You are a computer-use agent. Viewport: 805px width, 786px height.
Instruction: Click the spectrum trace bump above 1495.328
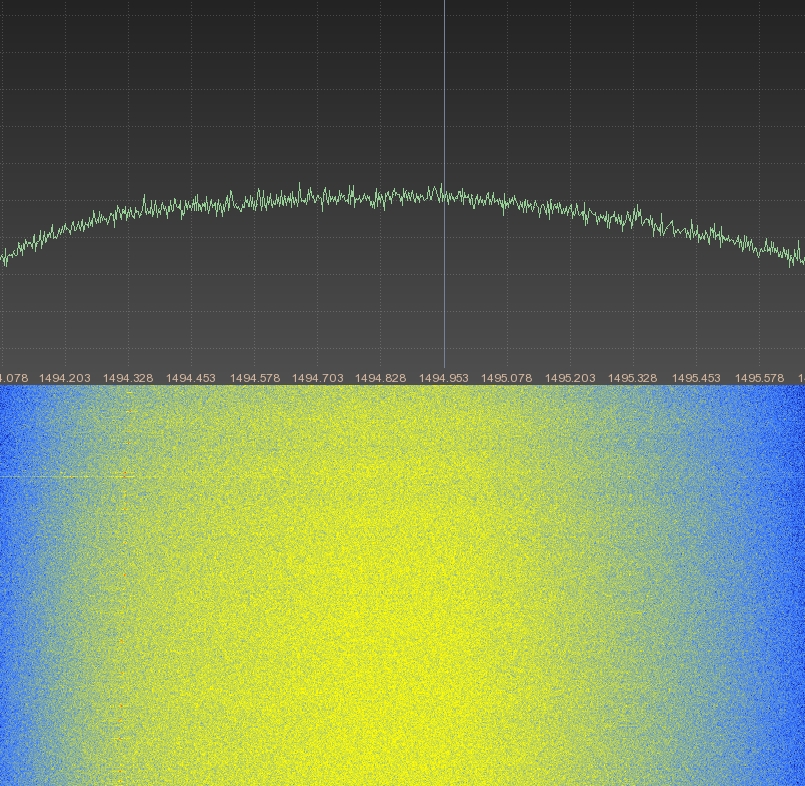tap(637, 210)
